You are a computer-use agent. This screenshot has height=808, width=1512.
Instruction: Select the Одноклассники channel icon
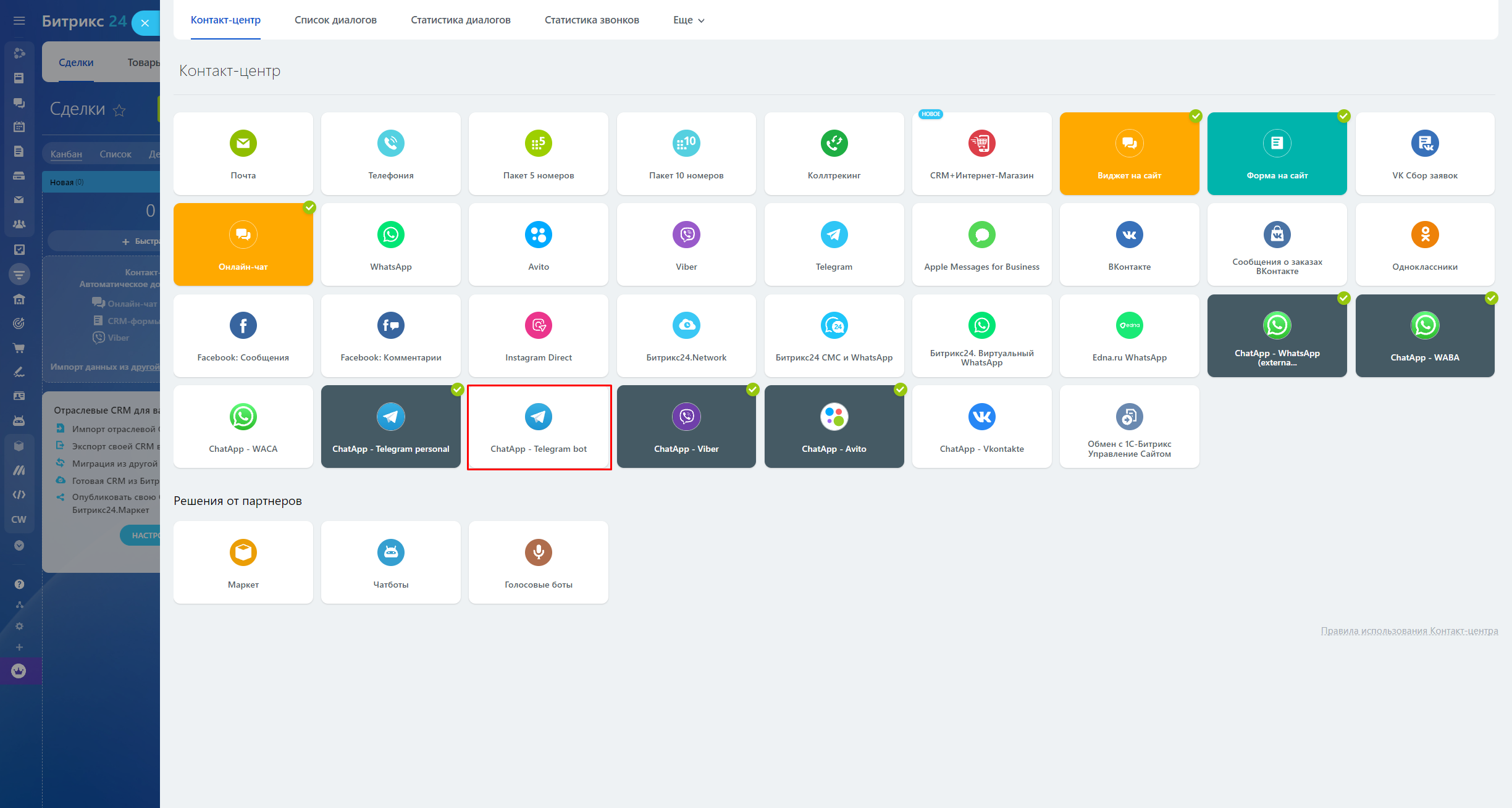click(x=1424, y=235)
